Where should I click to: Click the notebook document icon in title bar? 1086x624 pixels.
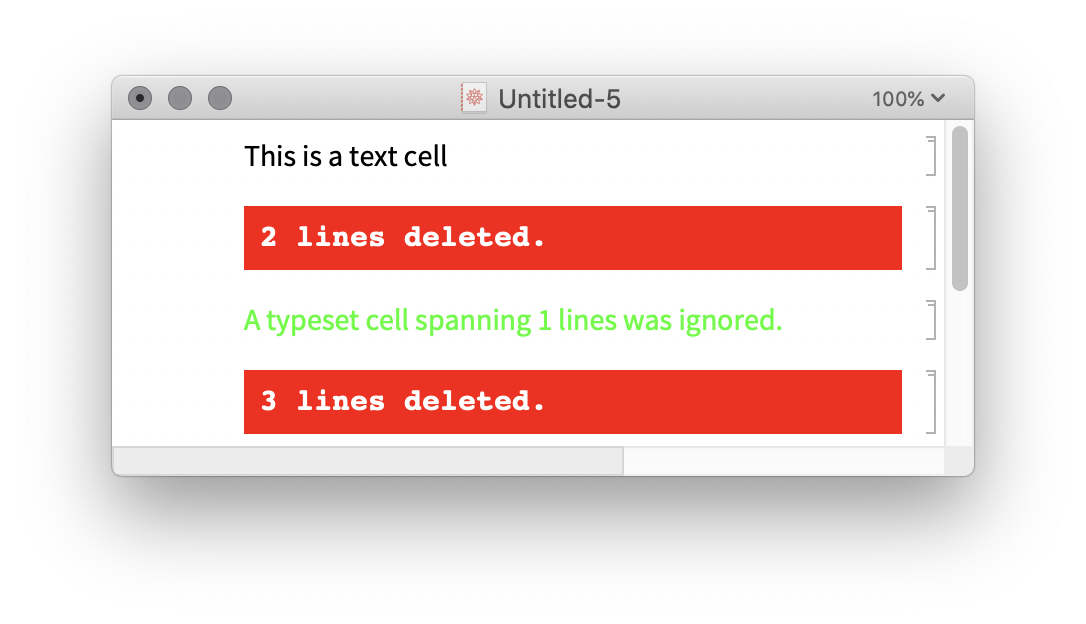(474, 98)
